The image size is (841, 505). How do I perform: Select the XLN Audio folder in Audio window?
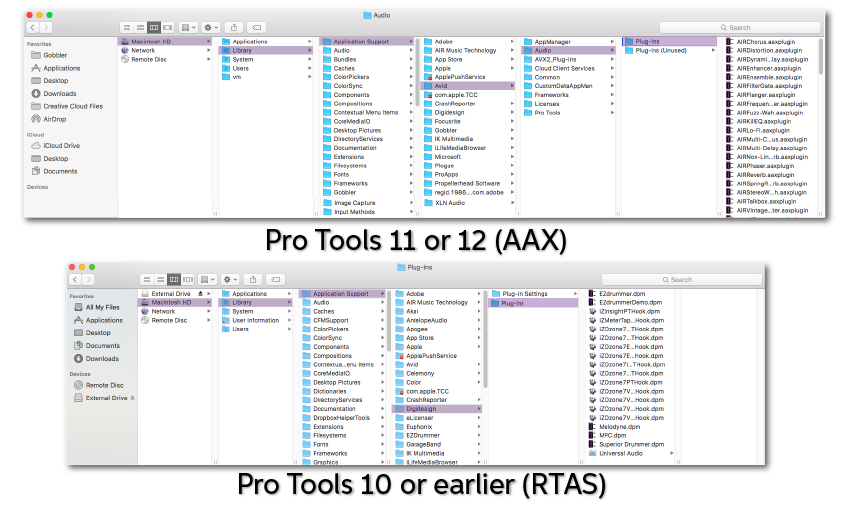(x=468, y=203)
